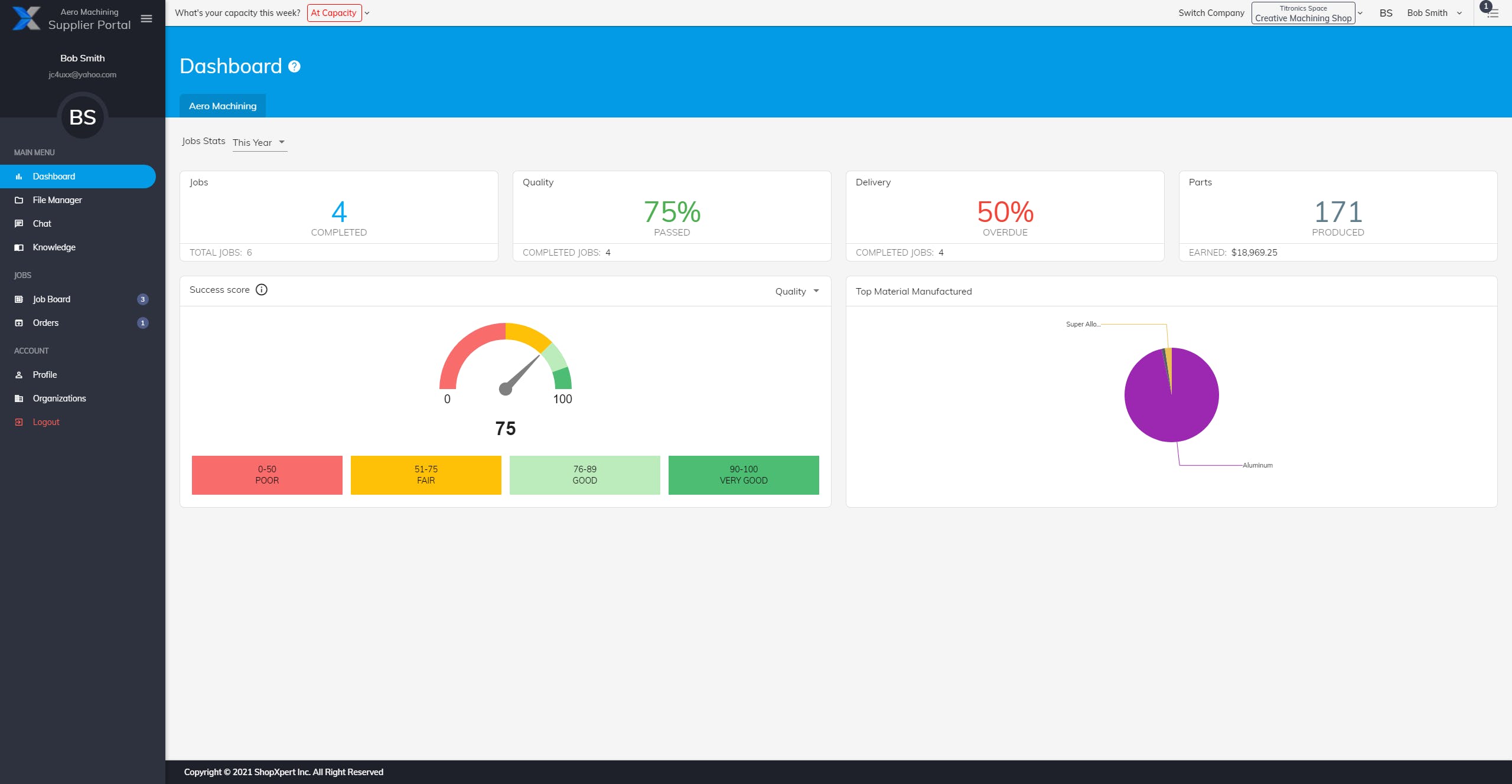Click the Chat icon in sidebar
This screenshot has width=1512, height=784.
[19, 224]
